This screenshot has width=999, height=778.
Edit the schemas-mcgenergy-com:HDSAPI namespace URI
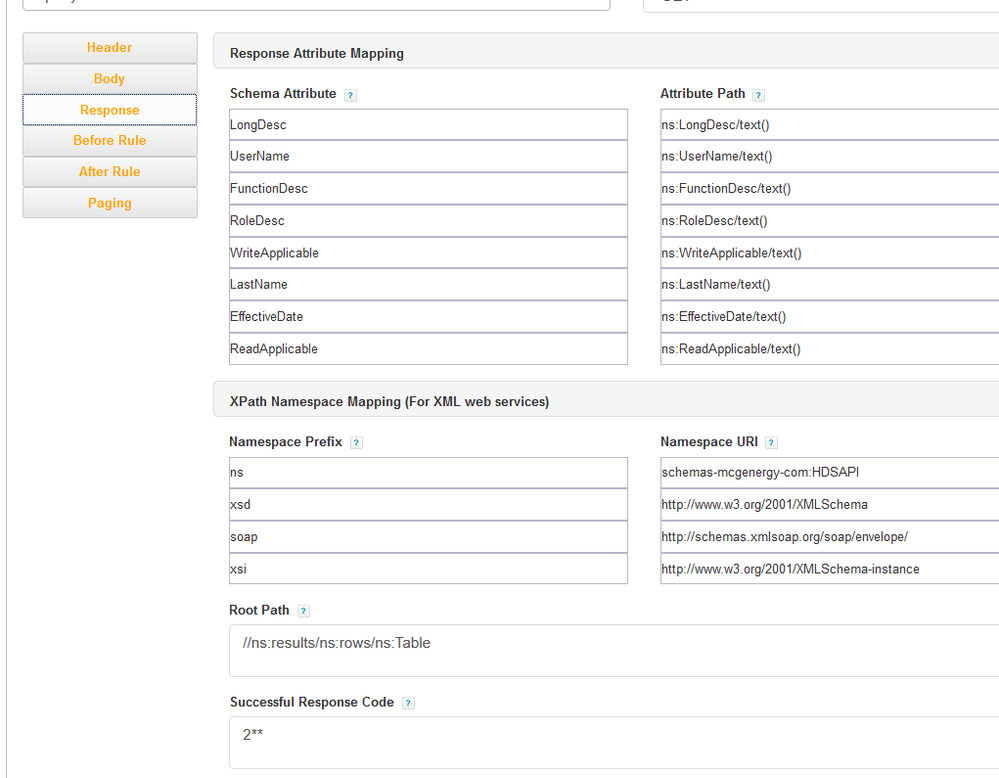tap(828, 473)
